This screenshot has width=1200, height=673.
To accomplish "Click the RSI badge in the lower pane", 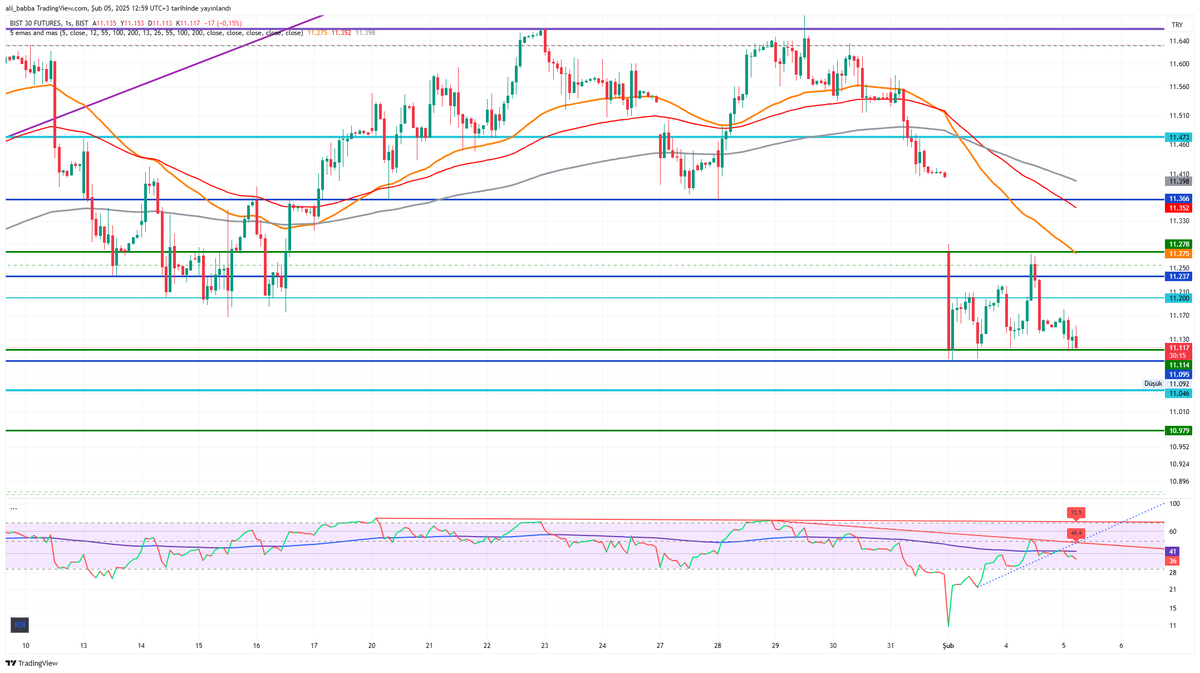I will tap(18, 625).
